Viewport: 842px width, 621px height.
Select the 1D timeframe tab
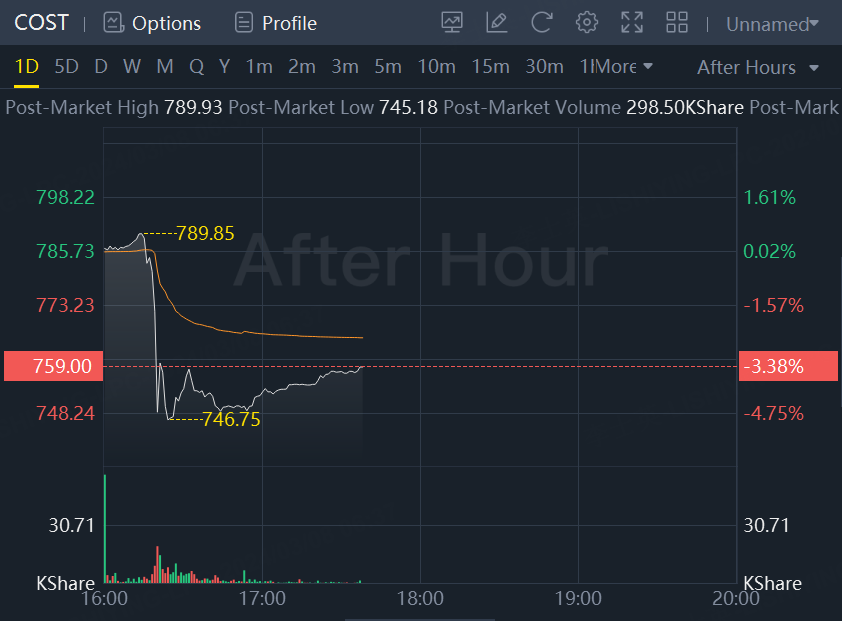pos(26,67)
